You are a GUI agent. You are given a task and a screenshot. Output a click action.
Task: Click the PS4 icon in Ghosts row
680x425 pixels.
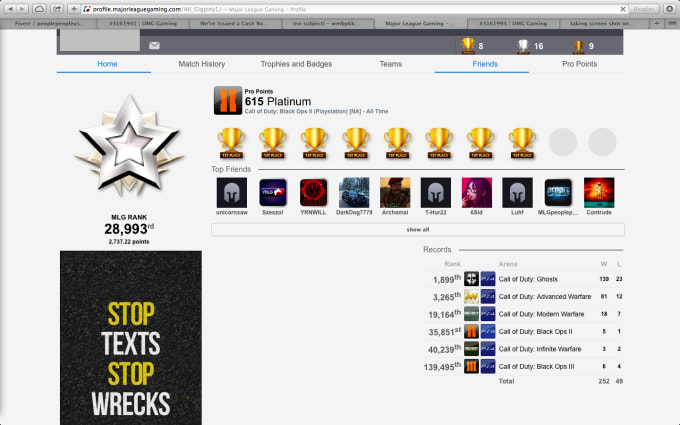tap(488, 279)
